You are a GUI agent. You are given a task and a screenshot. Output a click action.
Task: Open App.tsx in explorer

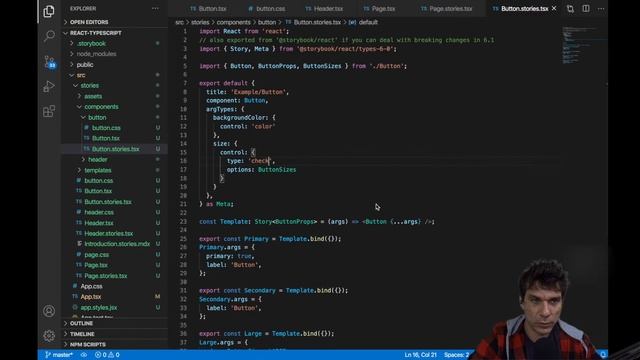click(91, 297)
